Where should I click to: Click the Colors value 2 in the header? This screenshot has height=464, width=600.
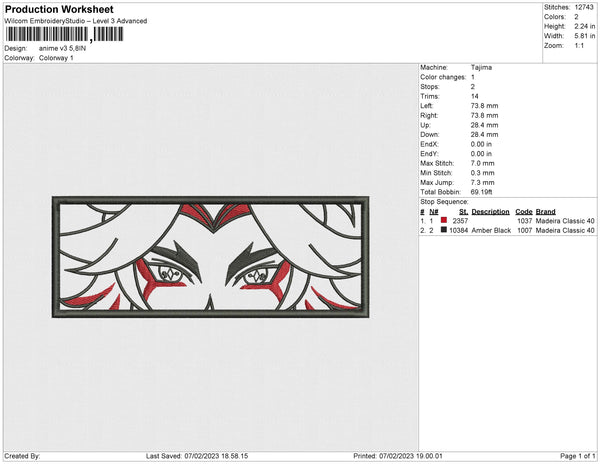[576, 17]
